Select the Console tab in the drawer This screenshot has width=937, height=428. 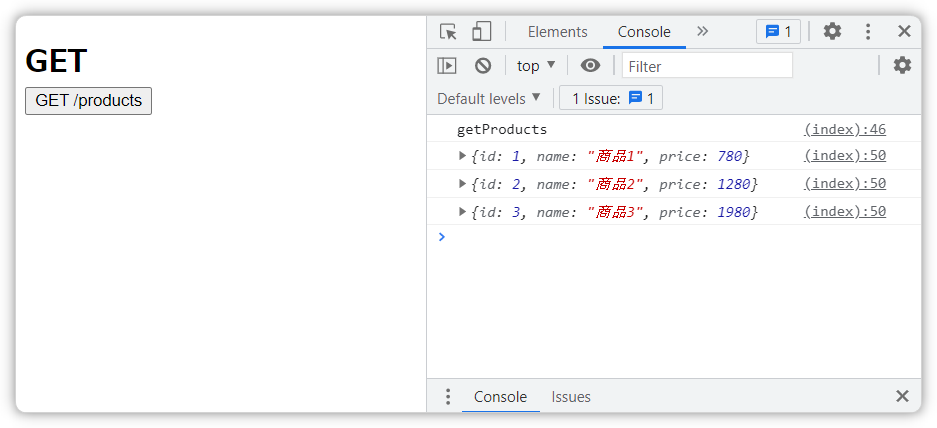(500, 397)
